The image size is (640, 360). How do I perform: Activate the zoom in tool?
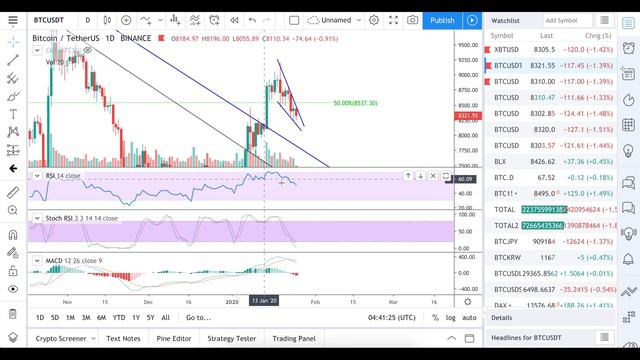[13, 210]
